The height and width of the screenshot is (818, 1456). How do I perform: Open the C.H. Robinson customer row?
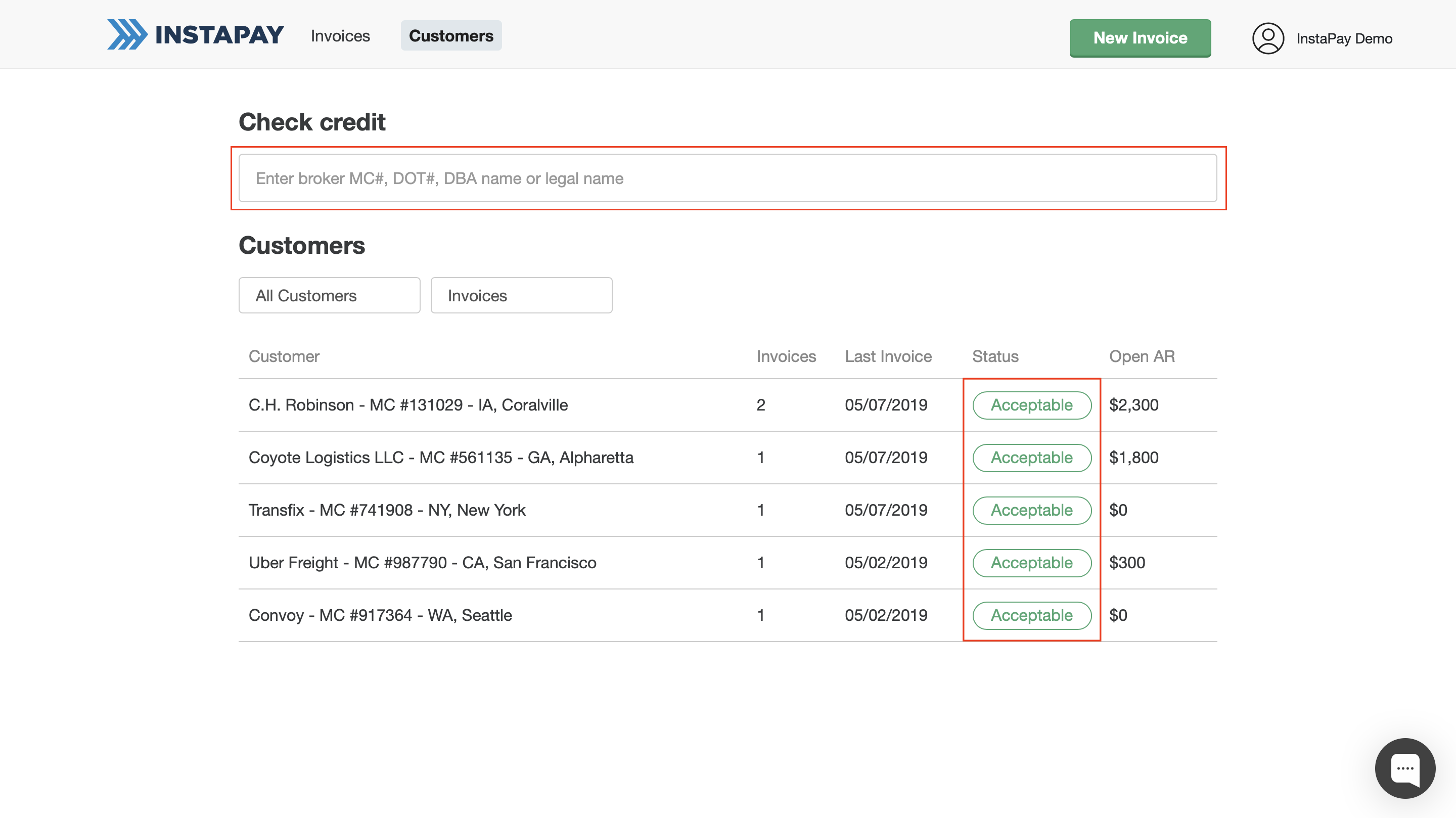[x=727, y=405]
